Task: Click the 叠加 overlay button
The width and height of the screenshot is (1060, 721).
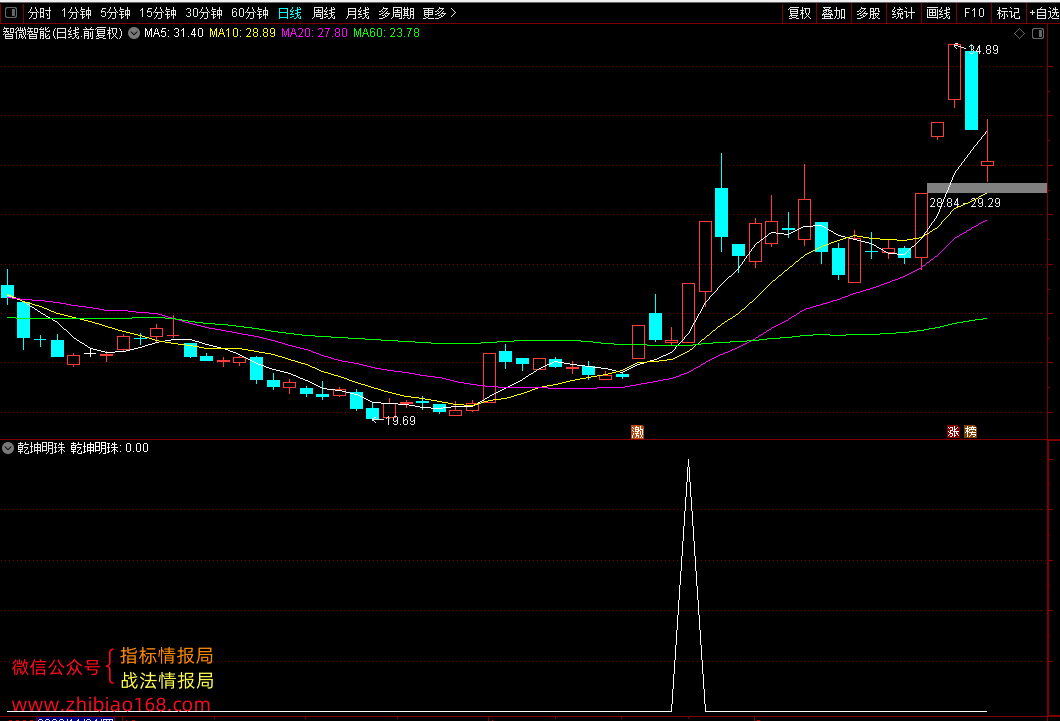Action: pyautogui.click(x=834, y=13)
